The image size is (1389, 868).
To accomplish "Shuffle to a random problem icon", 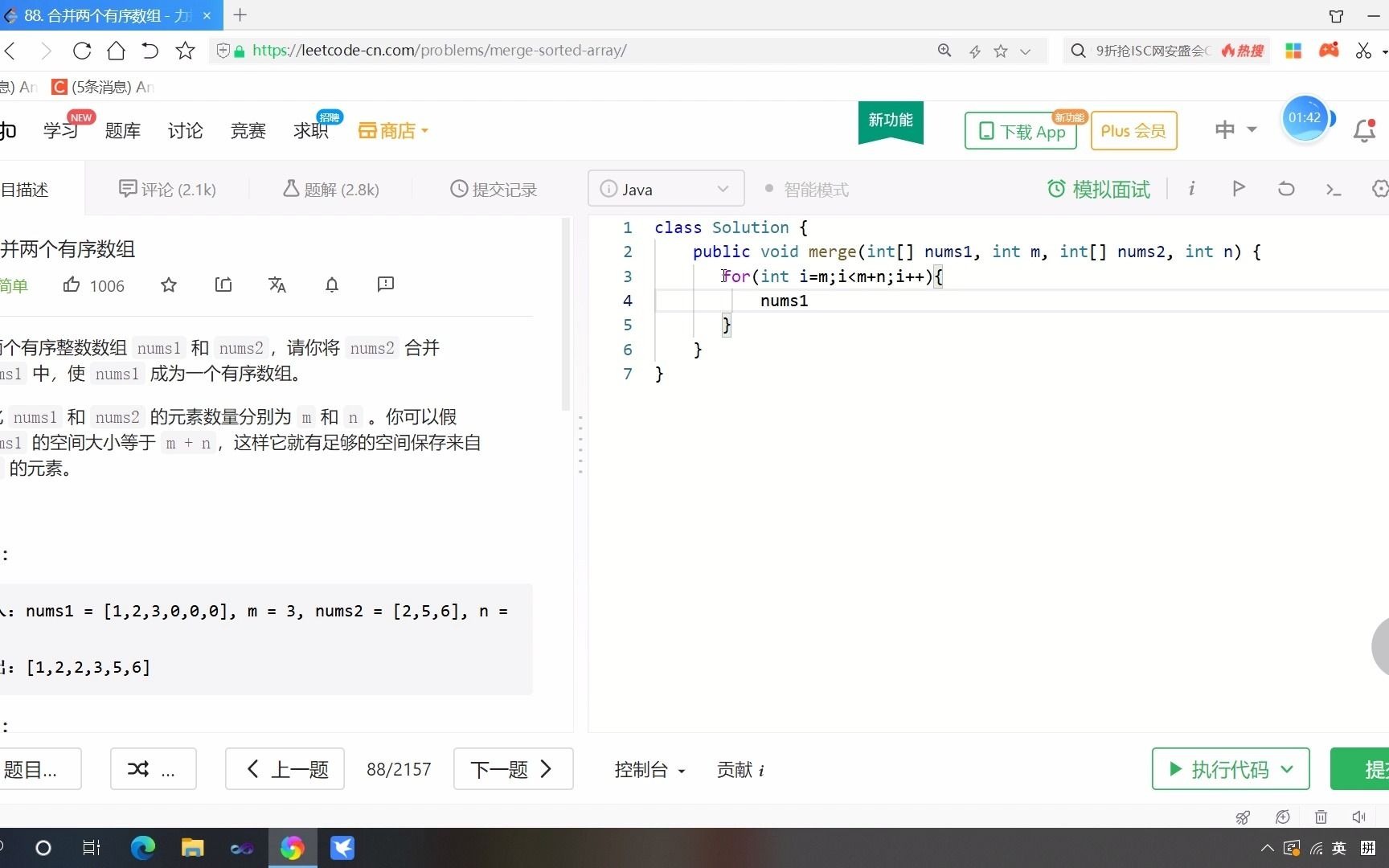I will [x=138, y=769].
